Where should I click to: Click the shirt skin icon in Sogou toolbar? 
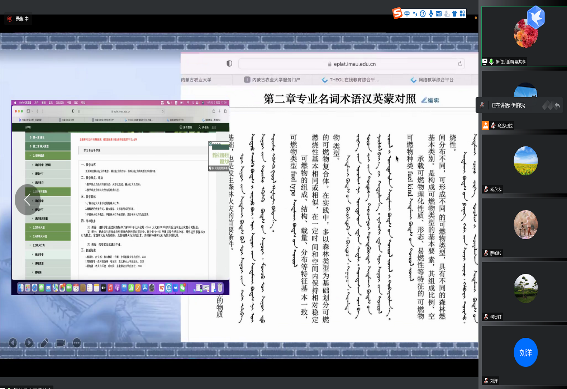click(455, 14)
